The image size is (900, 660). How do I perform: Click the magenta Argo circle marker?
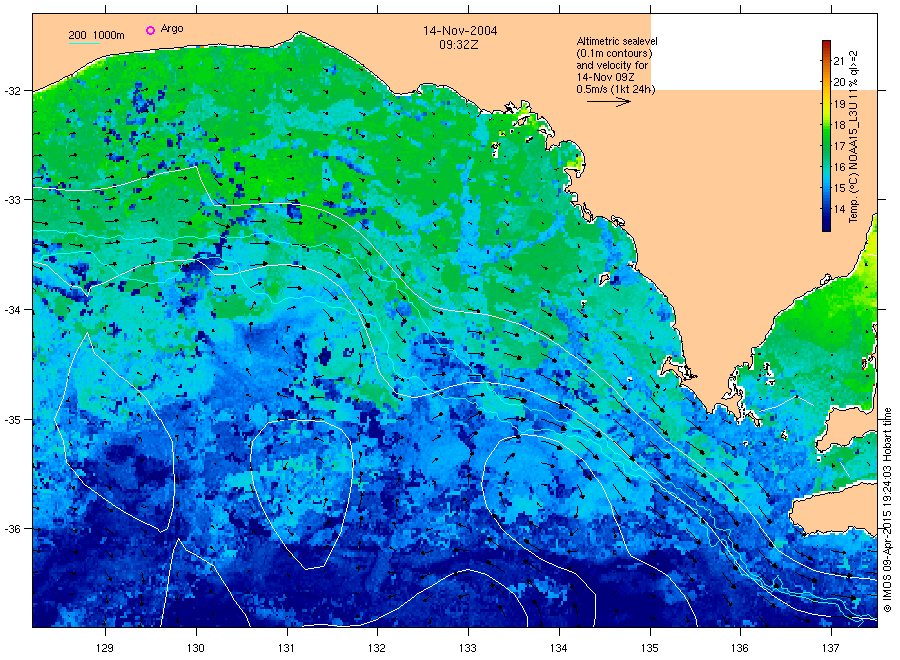point(150,30)
